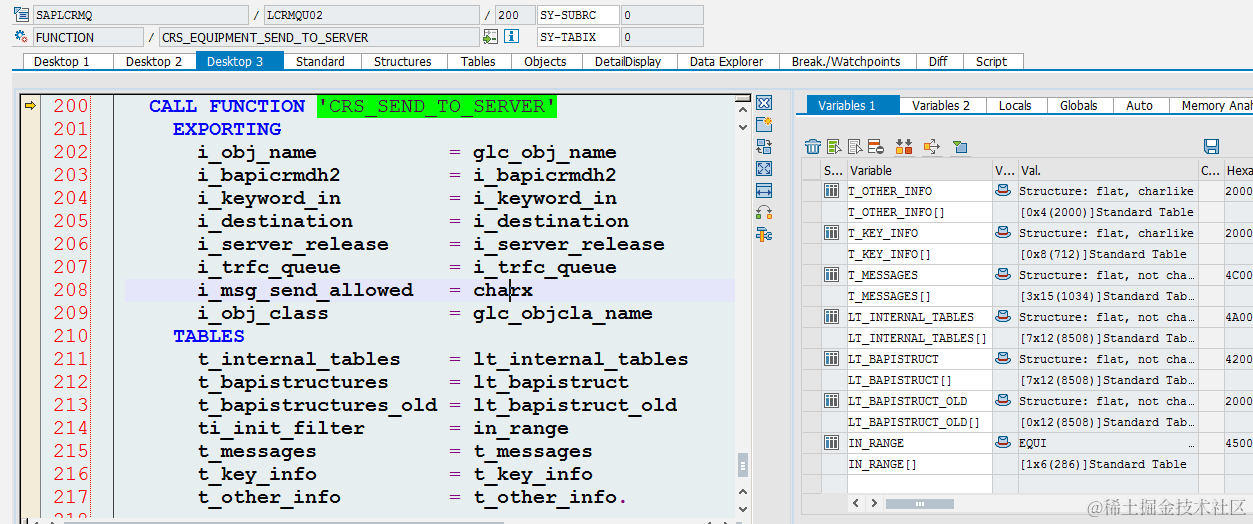Click the program icon beside SAPLCRMQ

pos(21,15)
